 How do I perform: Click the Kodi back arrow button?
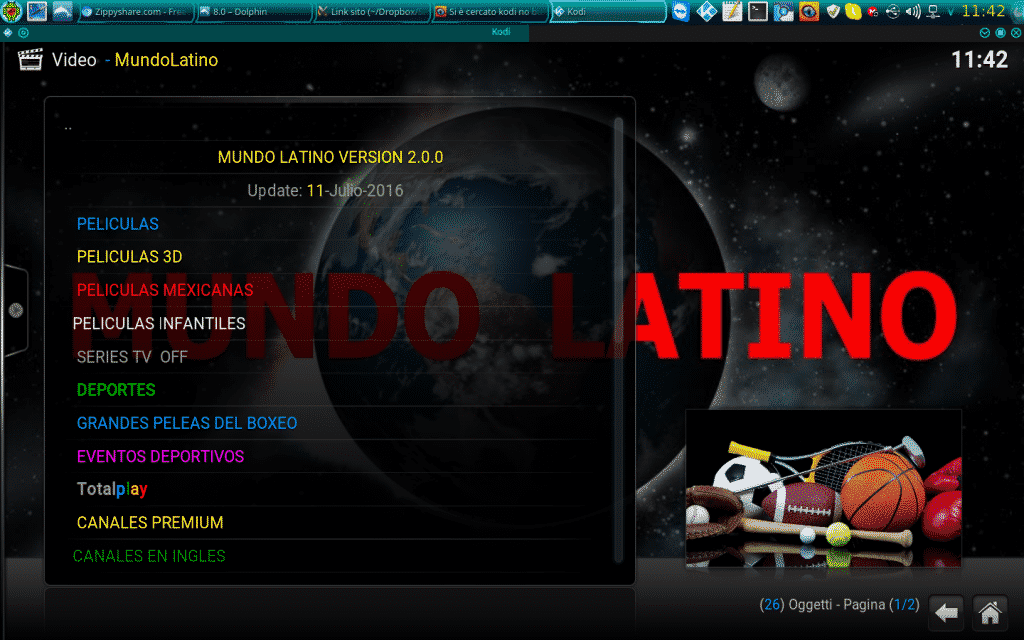[x=946, y=613]
